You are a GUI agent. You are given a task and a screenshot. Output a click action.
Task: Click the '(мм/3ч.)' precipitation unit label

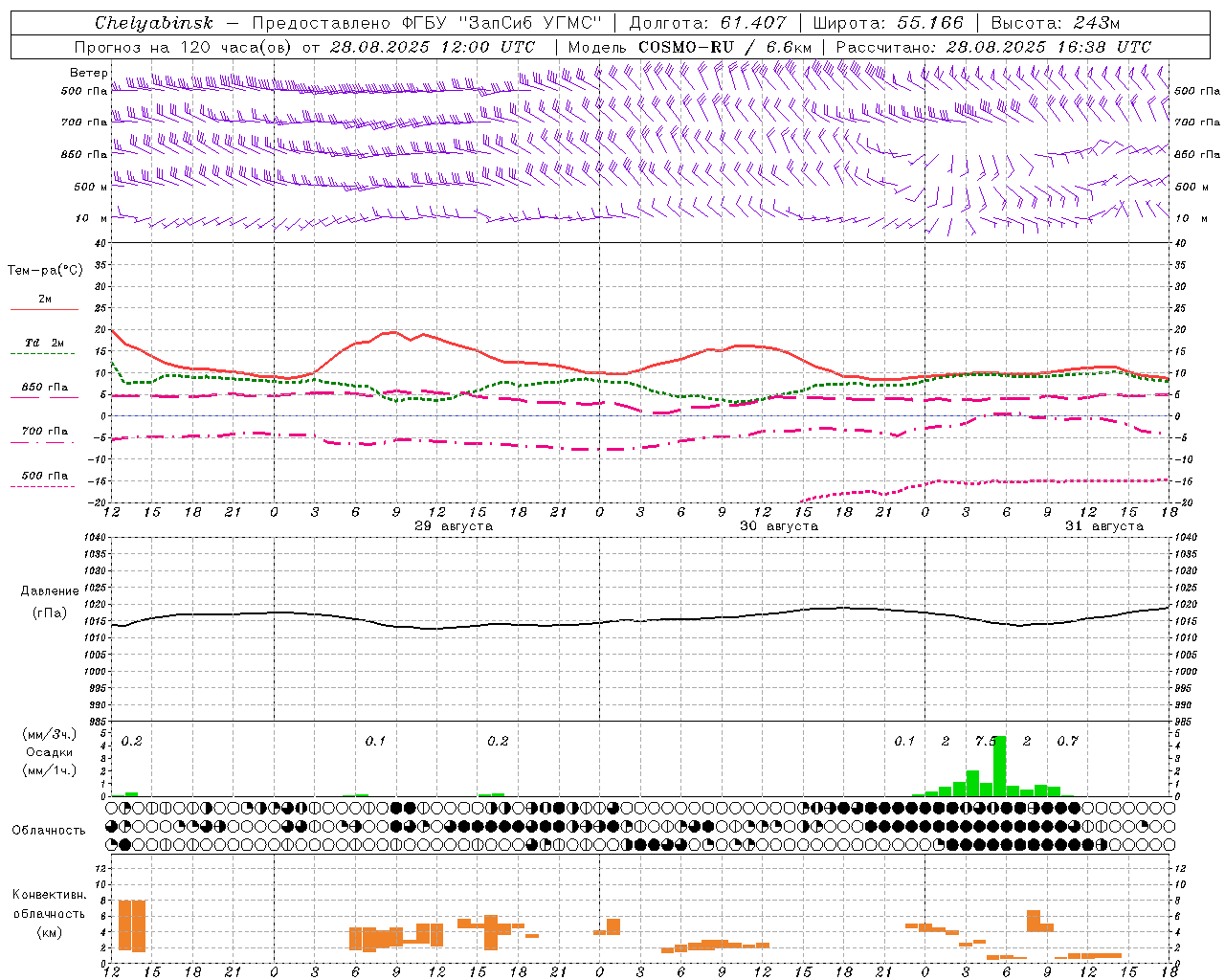pos(50,735)
